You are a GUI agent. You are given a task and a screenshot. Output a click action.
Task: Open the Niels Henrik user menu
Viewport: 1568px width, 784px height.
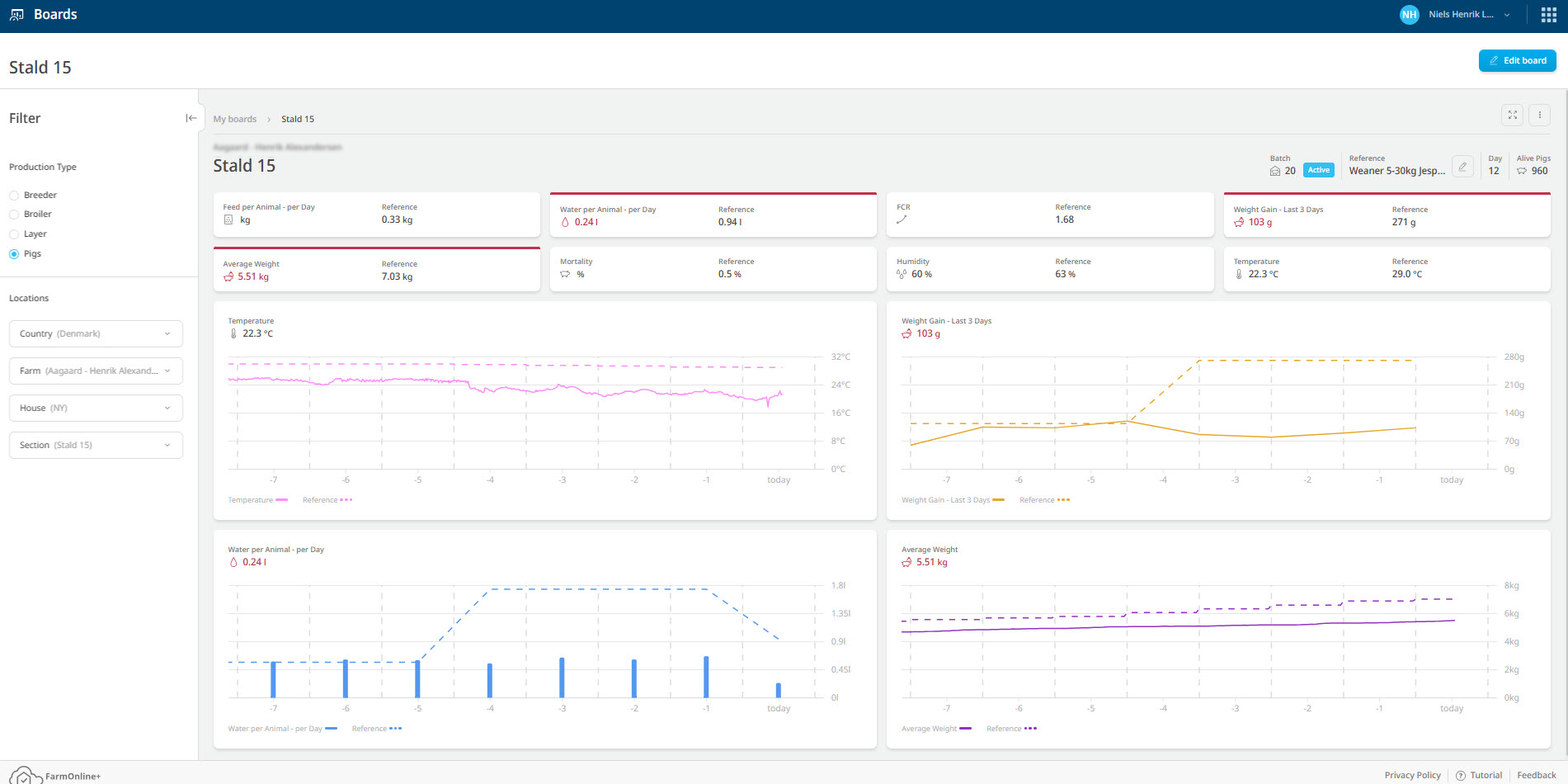pyautogui.click(x=1461, y=15)
